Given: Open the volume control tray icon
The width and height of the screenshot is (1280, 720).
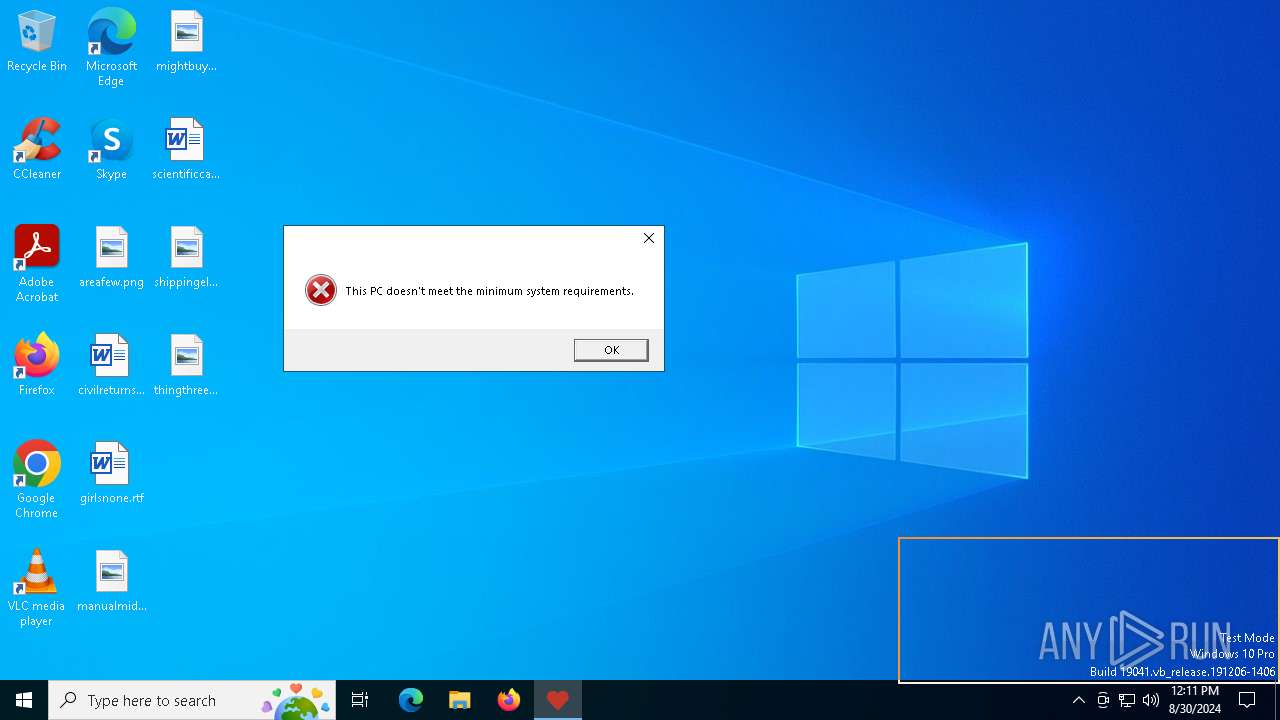Looking at the screenshot, I should [1151, 700].
